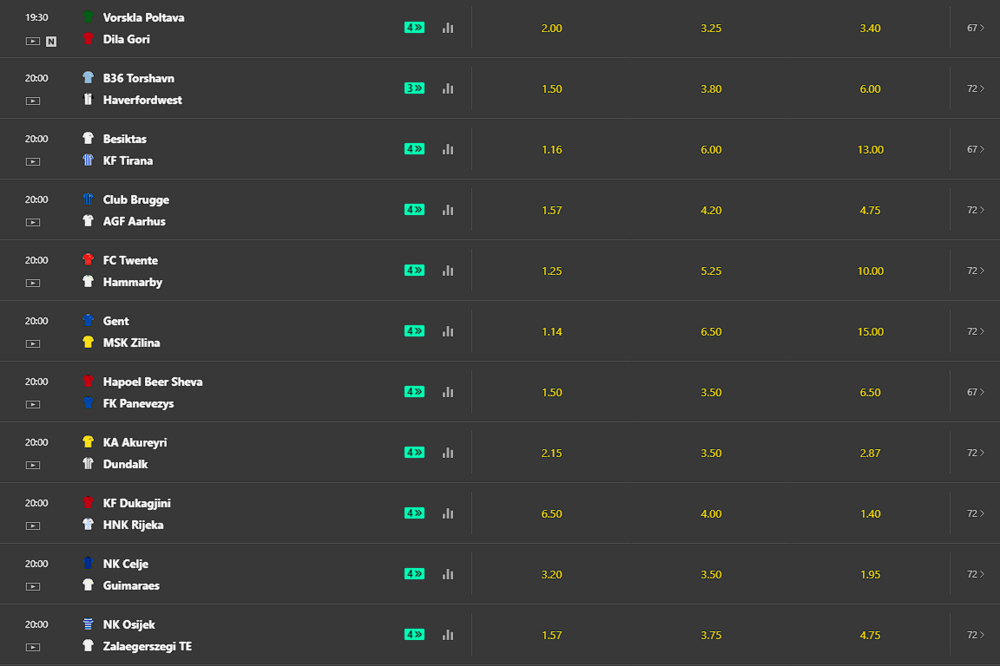The height and width of the screenshot is (666, 1000).
Task: Click the neutral venue N icon for Vorskla Poltava
Action: point(51,41)
